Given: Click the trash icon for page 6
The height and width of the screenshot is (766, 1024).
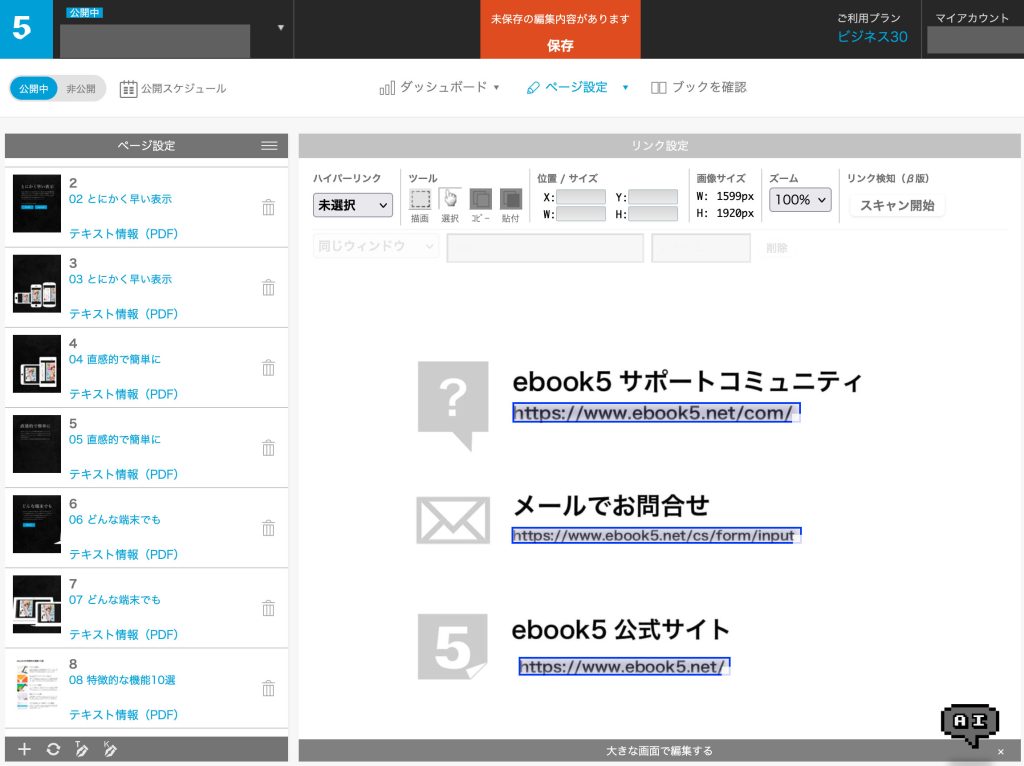Looking at the screenshot, I should click(268, 528).
